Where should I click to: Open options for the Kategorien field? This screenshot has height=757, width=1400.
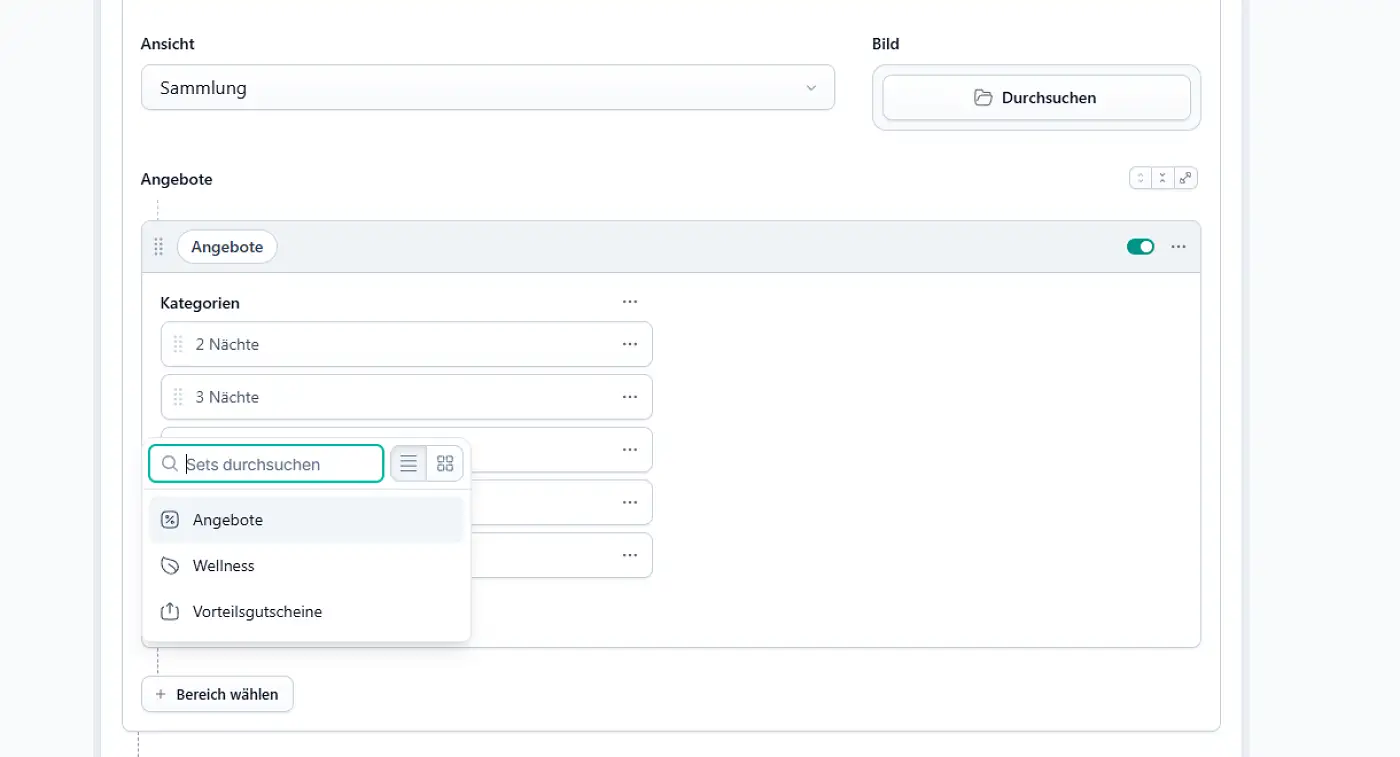tap(629, 302)
